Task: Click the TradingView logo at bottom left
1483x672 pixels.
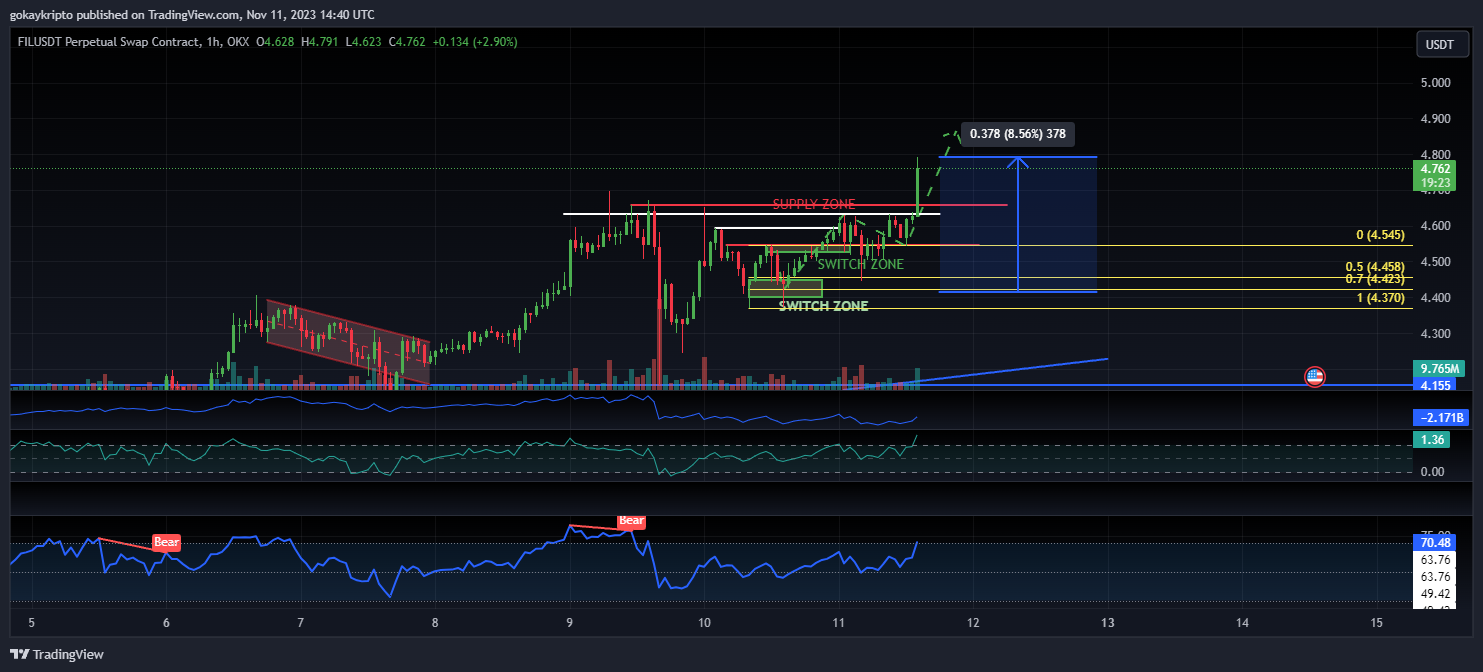Action: click(57, 654)
